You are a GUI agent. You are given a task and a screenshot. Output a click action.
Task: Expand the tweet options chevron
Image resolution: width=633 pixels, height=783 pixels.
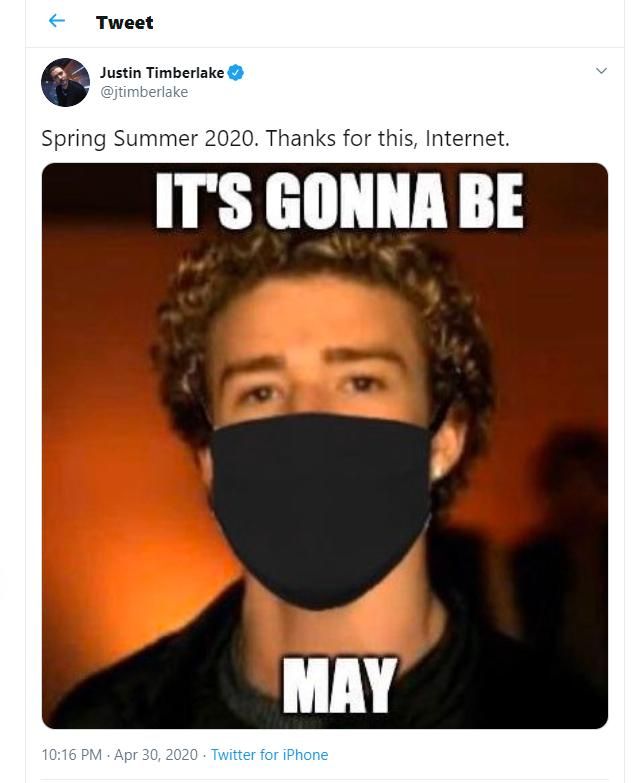[x=602, y=71]
